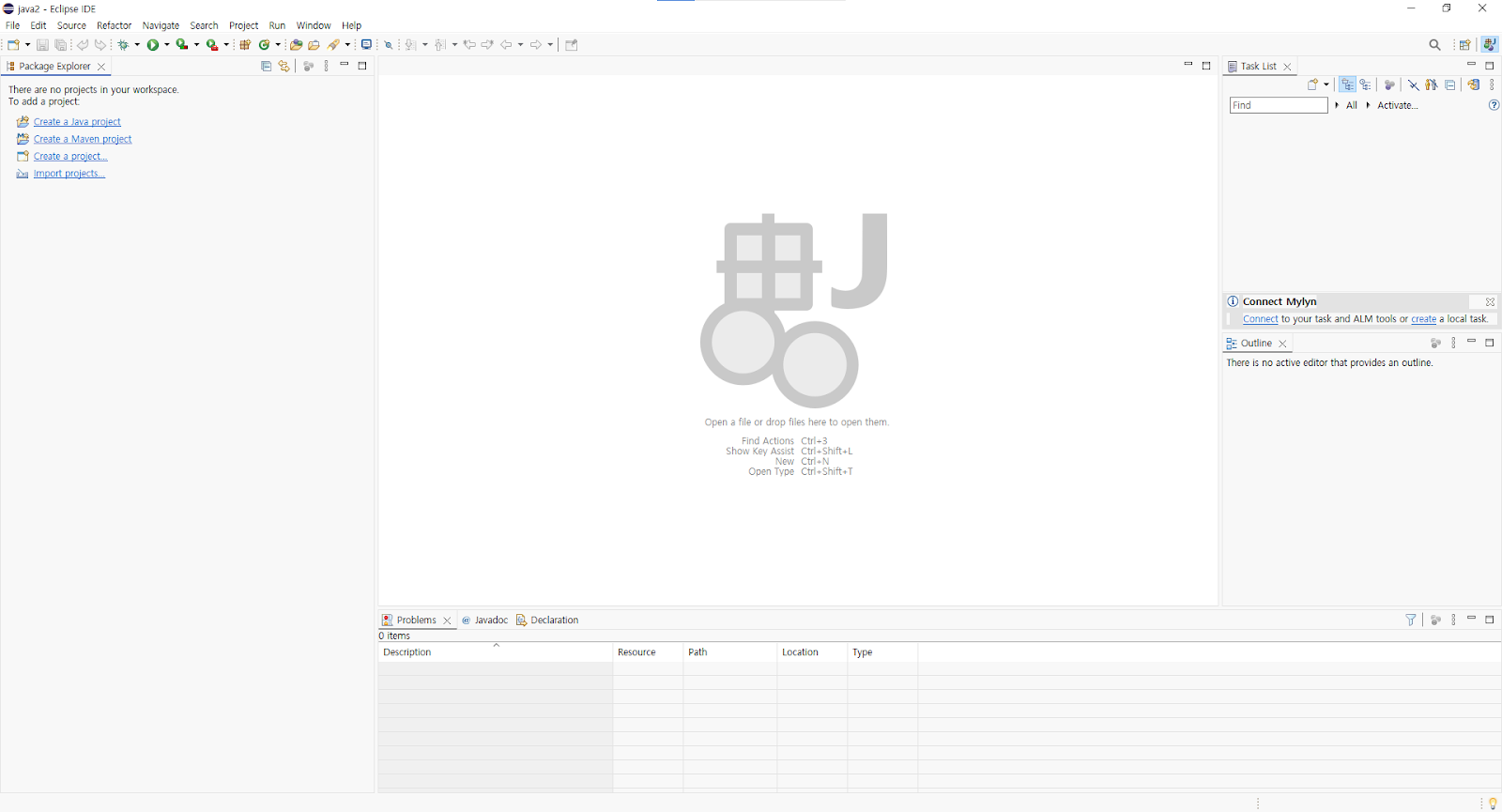Click the Create a Maven project link
The image size is (1502, 812).
pyautogui.click(x=83, y=139)
